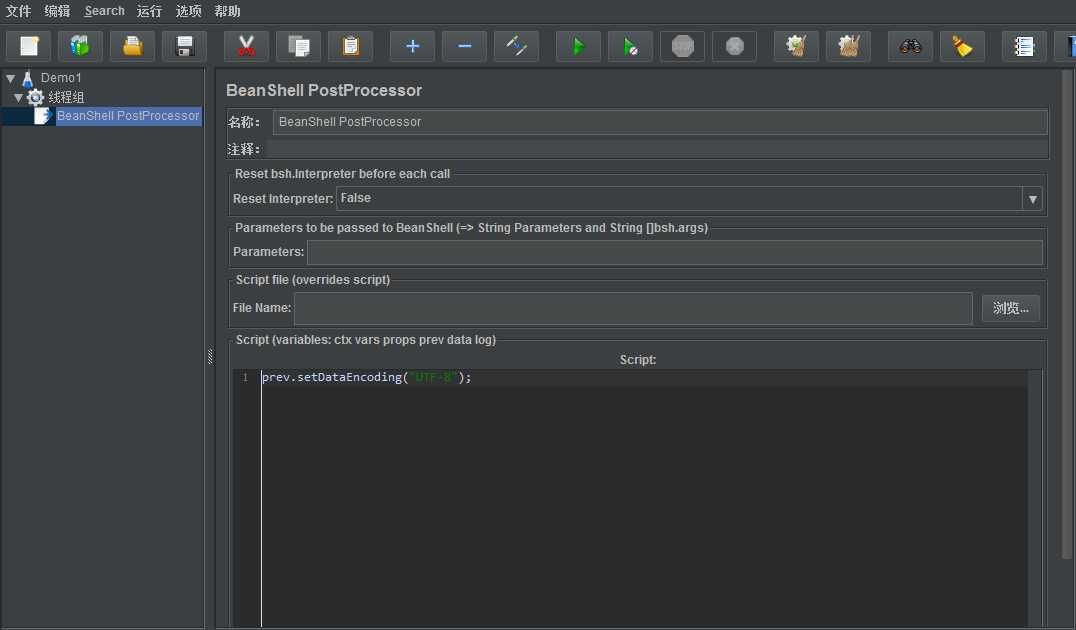Click the Function Helper list icon

[1025, 46]
